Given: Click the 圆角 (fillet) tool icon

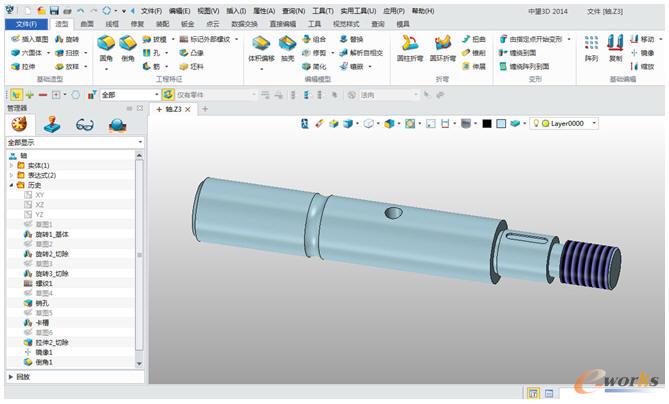Looking at the screenshot, I should coord(106,47).
